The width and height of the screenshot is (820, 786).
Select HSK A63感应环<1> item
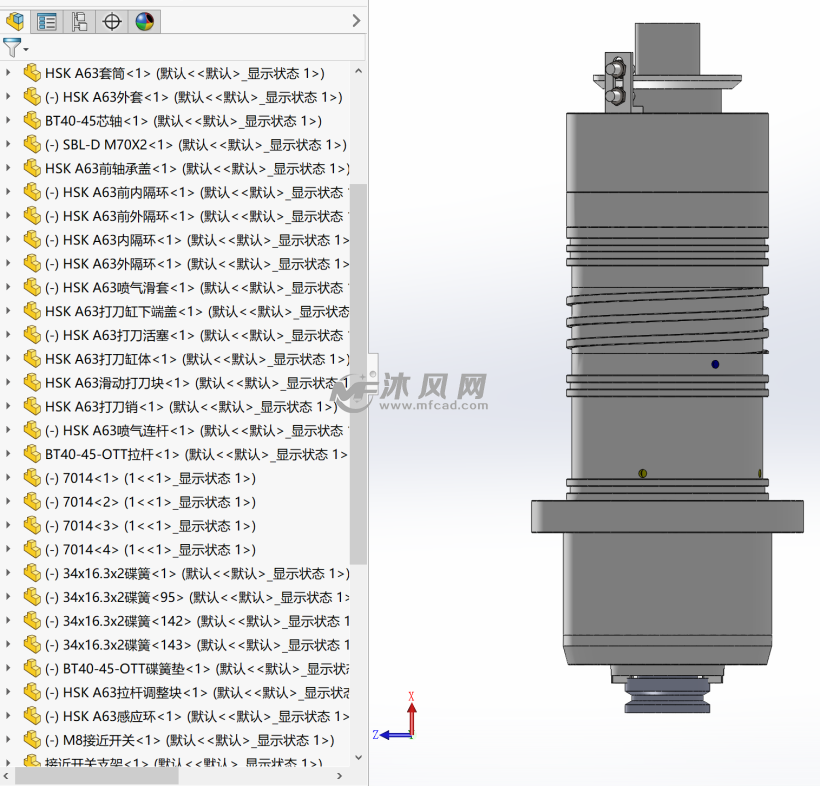[x=122, y=717]
